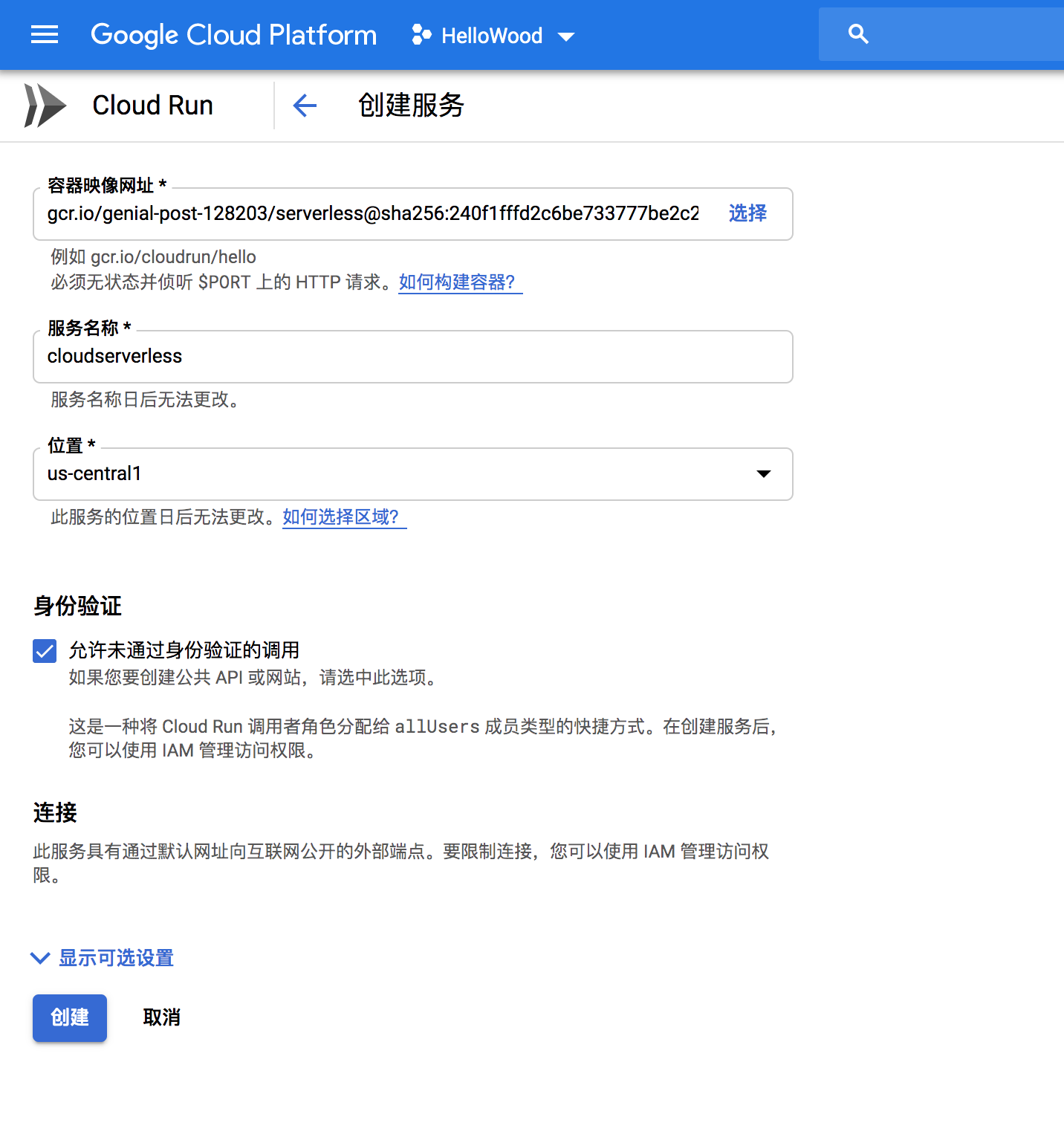Screen dimensions: 1064x1143
Task: Go back with the left arrow icon
Action: (x=305, y=106)
